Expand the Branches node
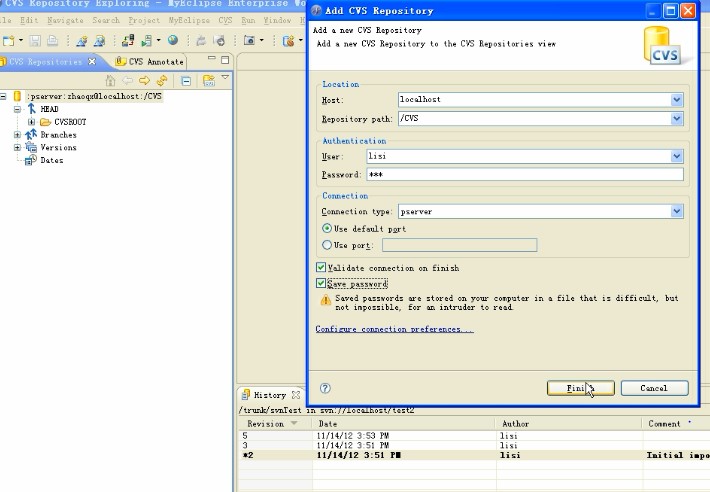This screenshot has height=492, width=710. 17,134
